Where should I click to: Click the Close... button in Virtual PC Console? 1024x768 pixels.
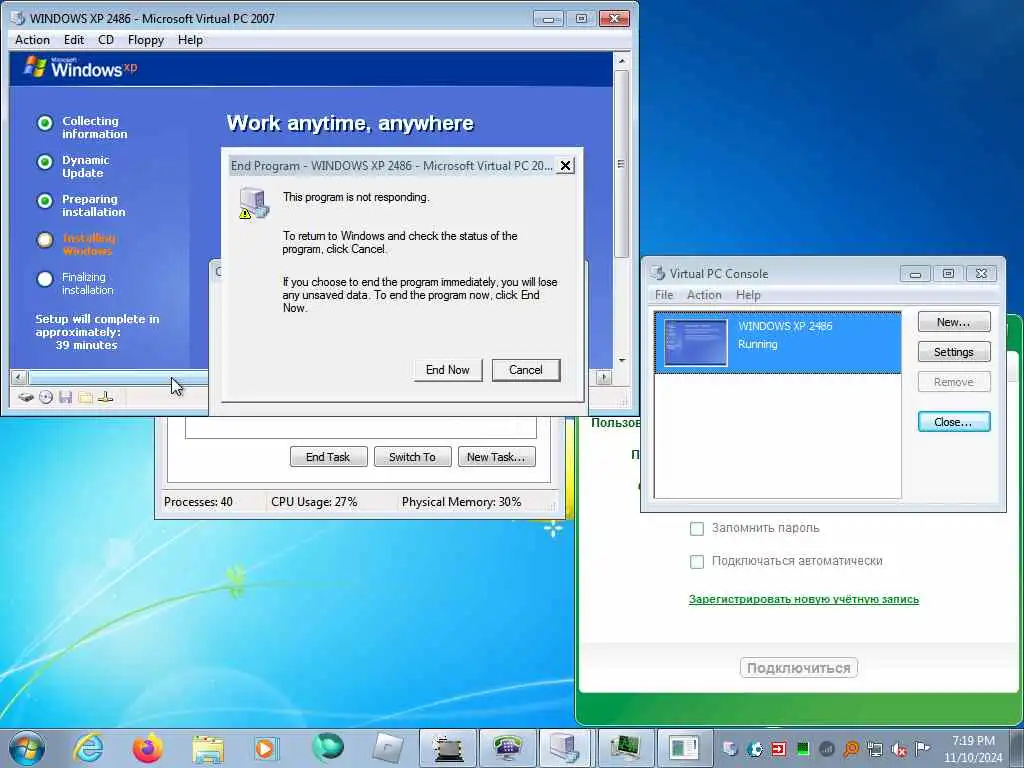pyautogui.click(x=953, y=422)
